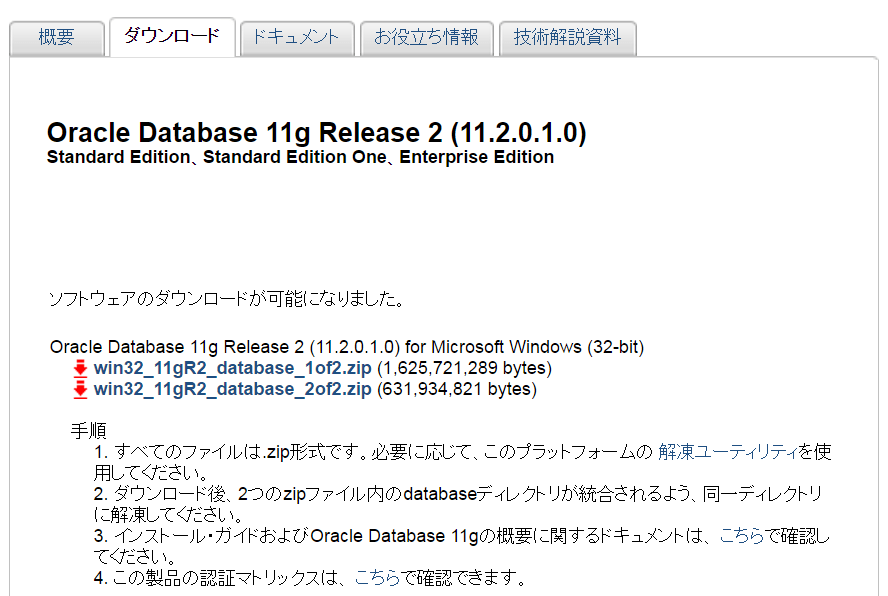Click the 手順 section label
The width and height of the screenshot is (888, 596).
[x=88, y=431]
